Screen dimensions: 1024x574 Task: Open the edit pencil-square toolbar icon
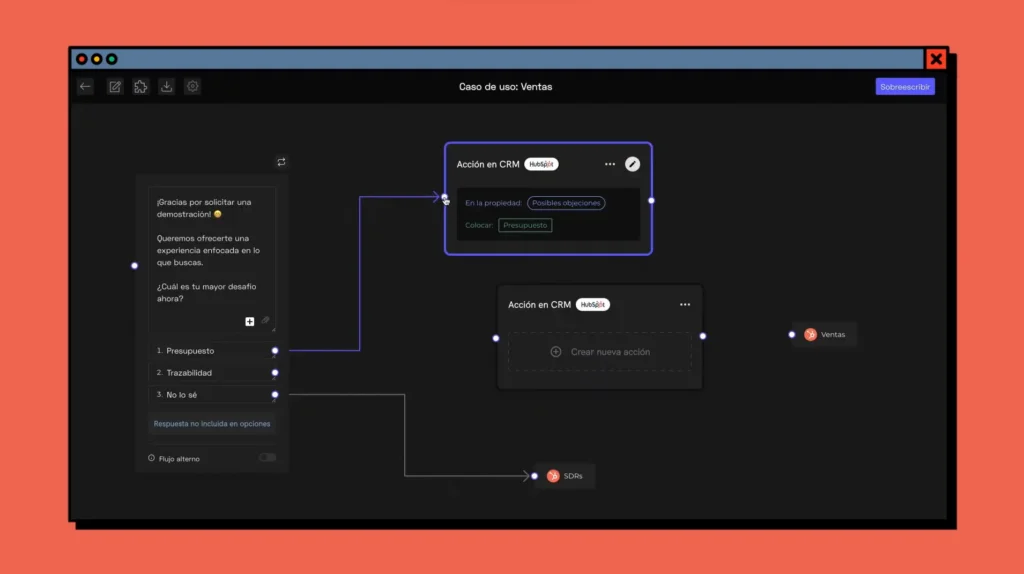click(115, 86)
